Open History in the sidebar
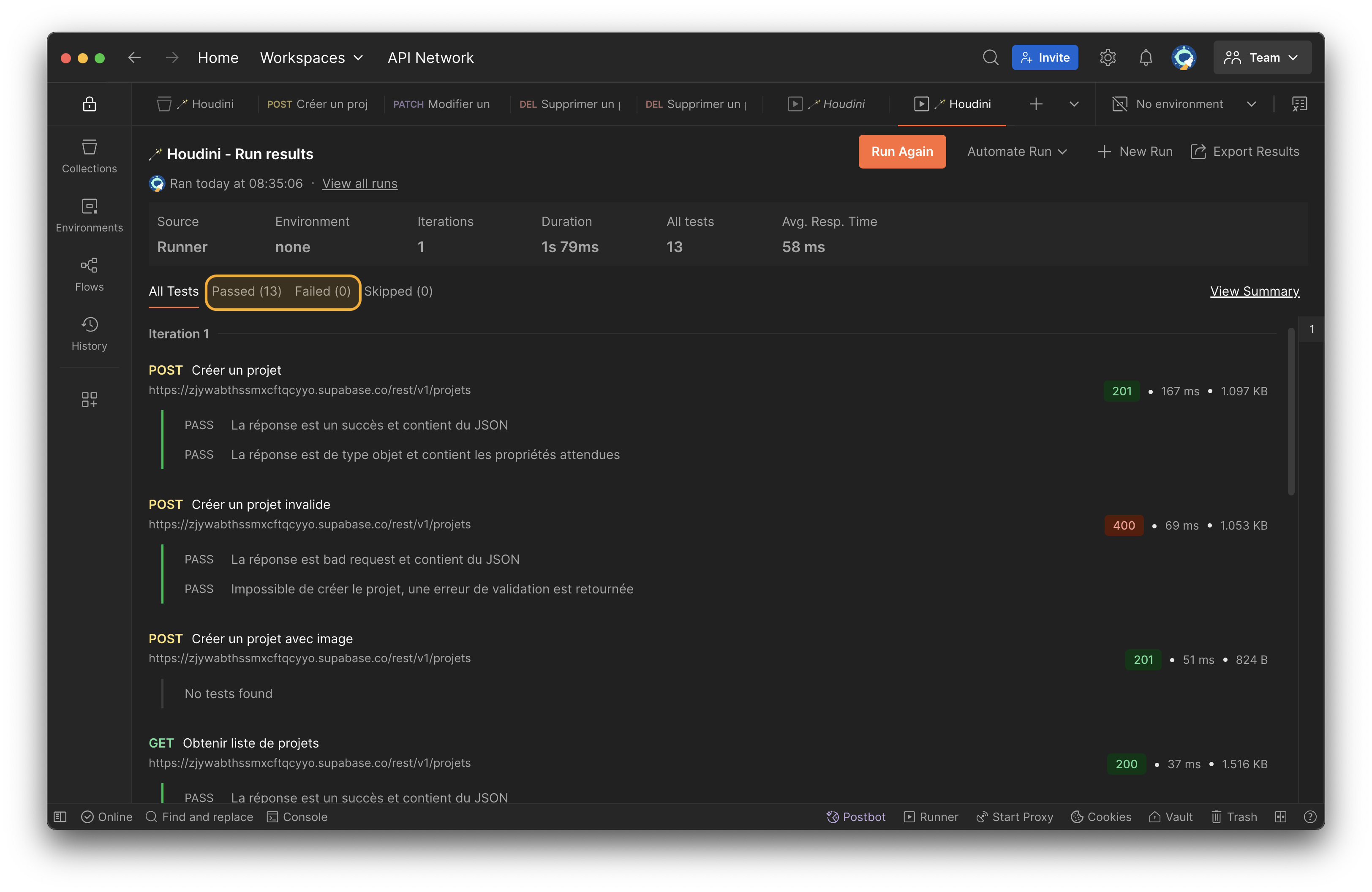 coord(90,334)
